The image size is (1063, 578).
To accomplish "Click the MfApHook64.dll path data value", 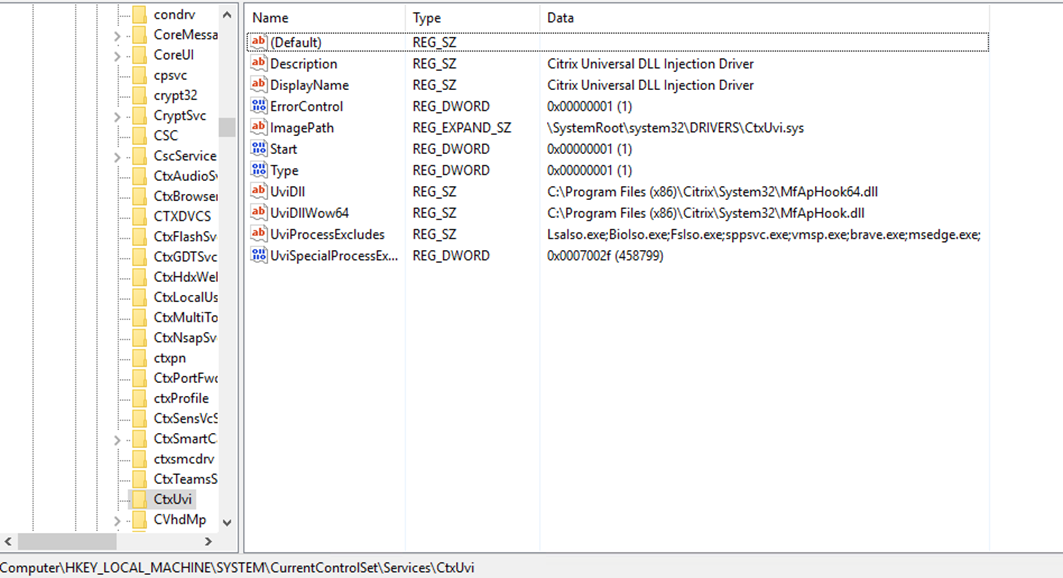I will tap(713, 192).
